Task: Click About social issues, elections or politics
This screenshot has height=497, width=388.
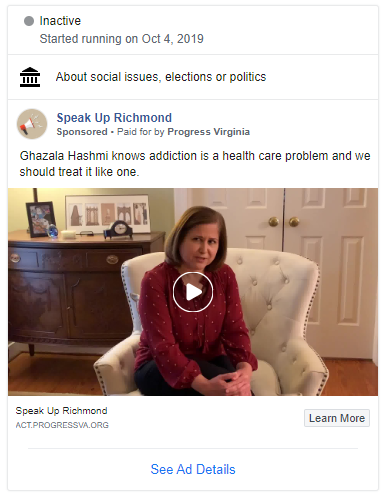Action: click(161, 77)
